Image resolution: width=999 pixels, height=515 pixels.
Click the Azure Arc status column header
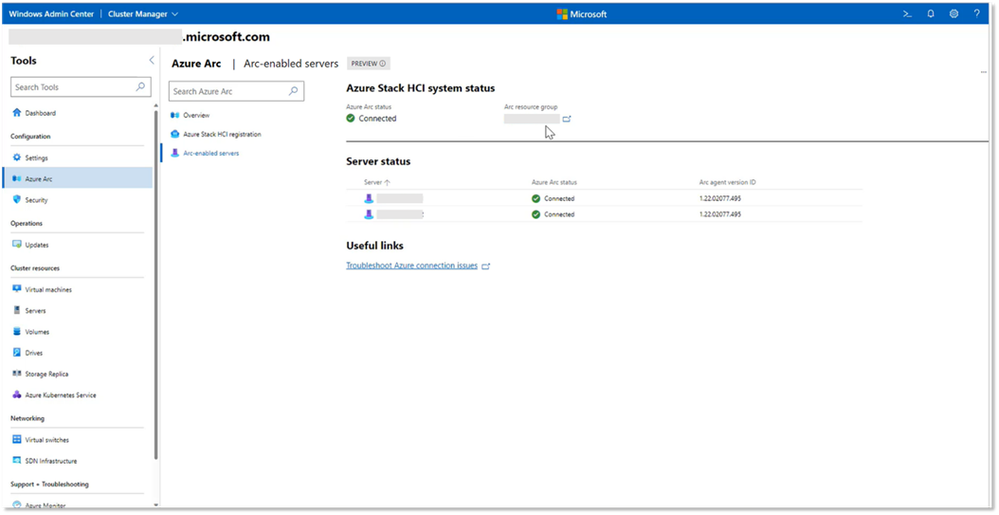(x=554, y=182)
